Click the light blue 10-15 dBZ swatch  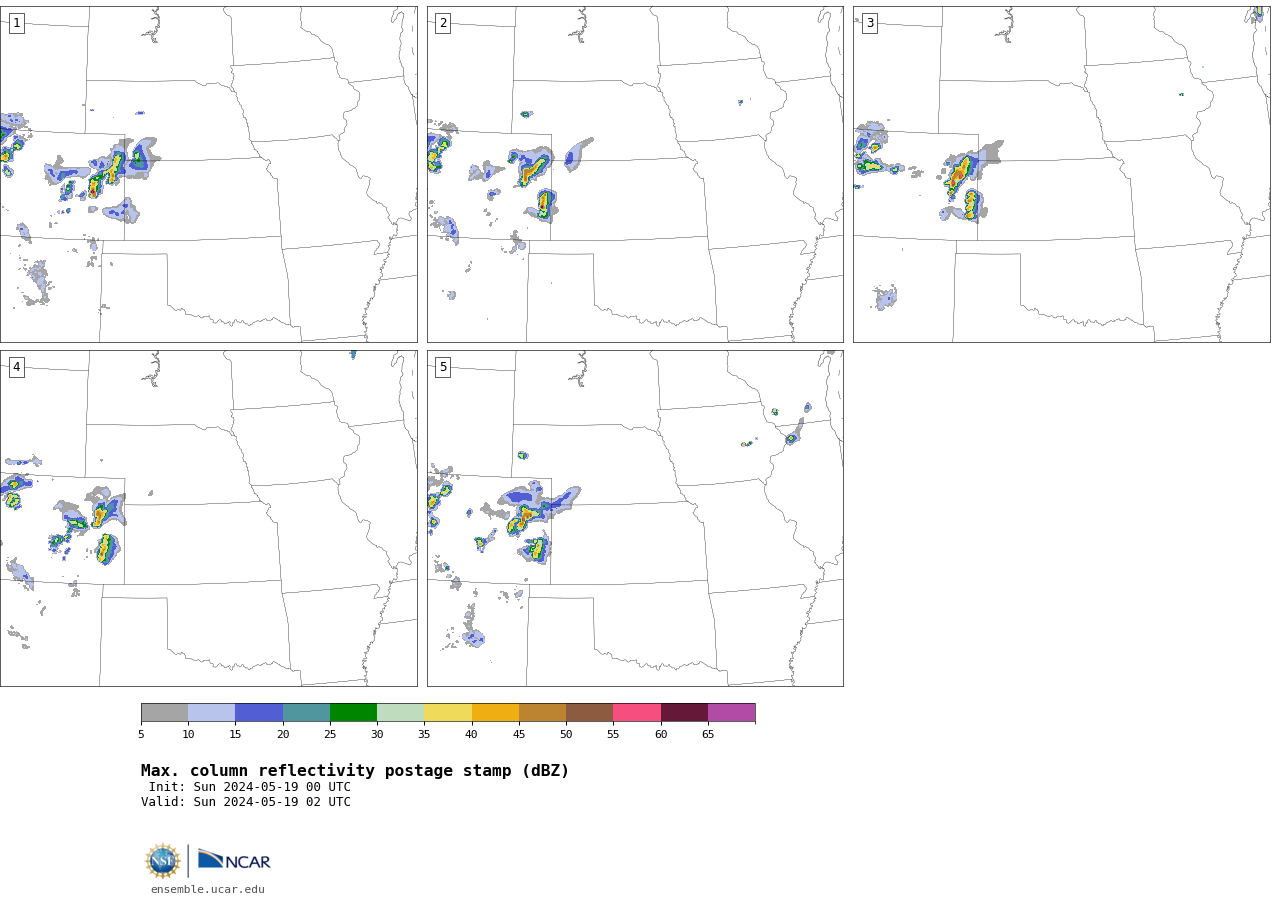tap(211, 712)
